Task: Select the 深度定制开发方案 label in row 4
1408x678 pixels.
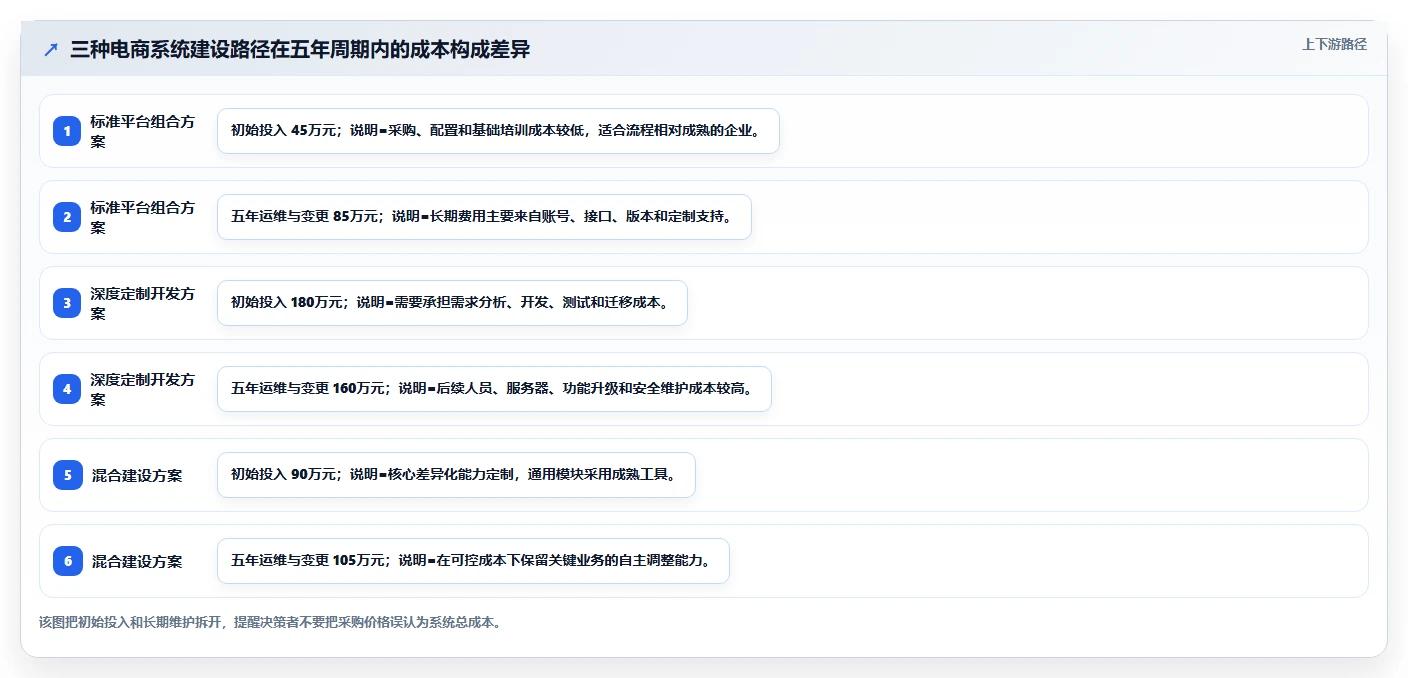Action: tap(142, 389)
